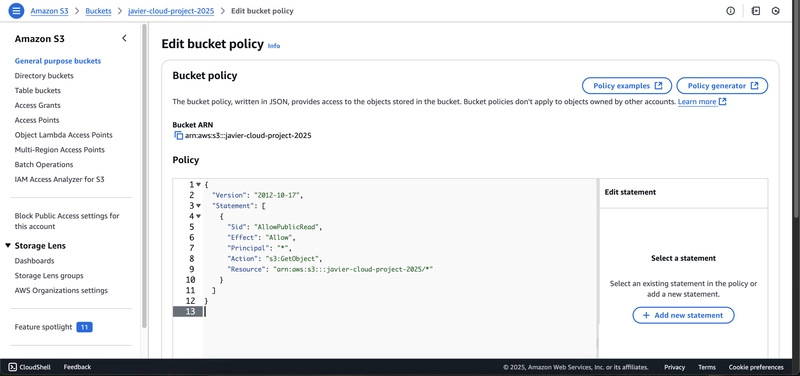
Task: Open Storage Lens groups
Action: pos(49,275)
